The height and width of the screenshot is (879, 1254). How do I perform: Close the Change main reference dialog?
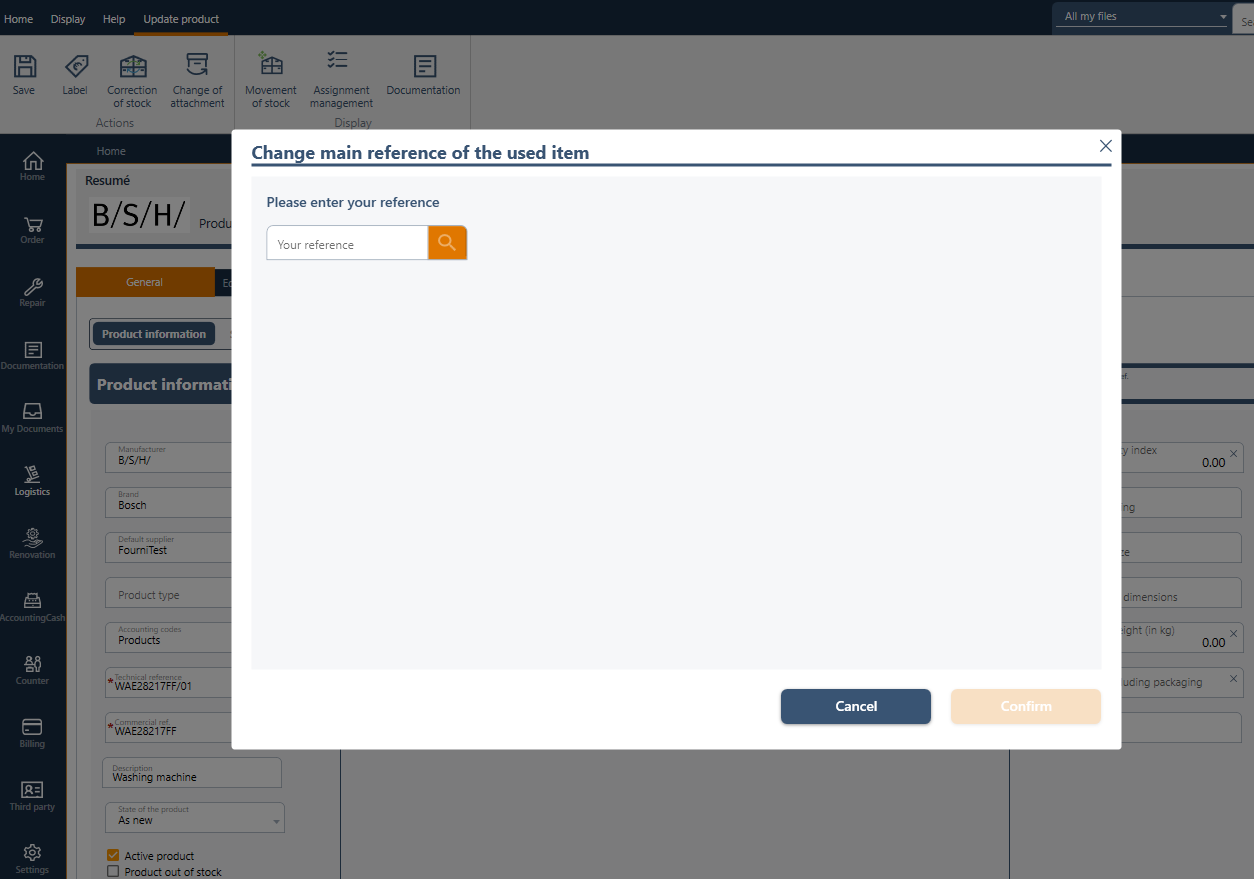click(1105, 146)
